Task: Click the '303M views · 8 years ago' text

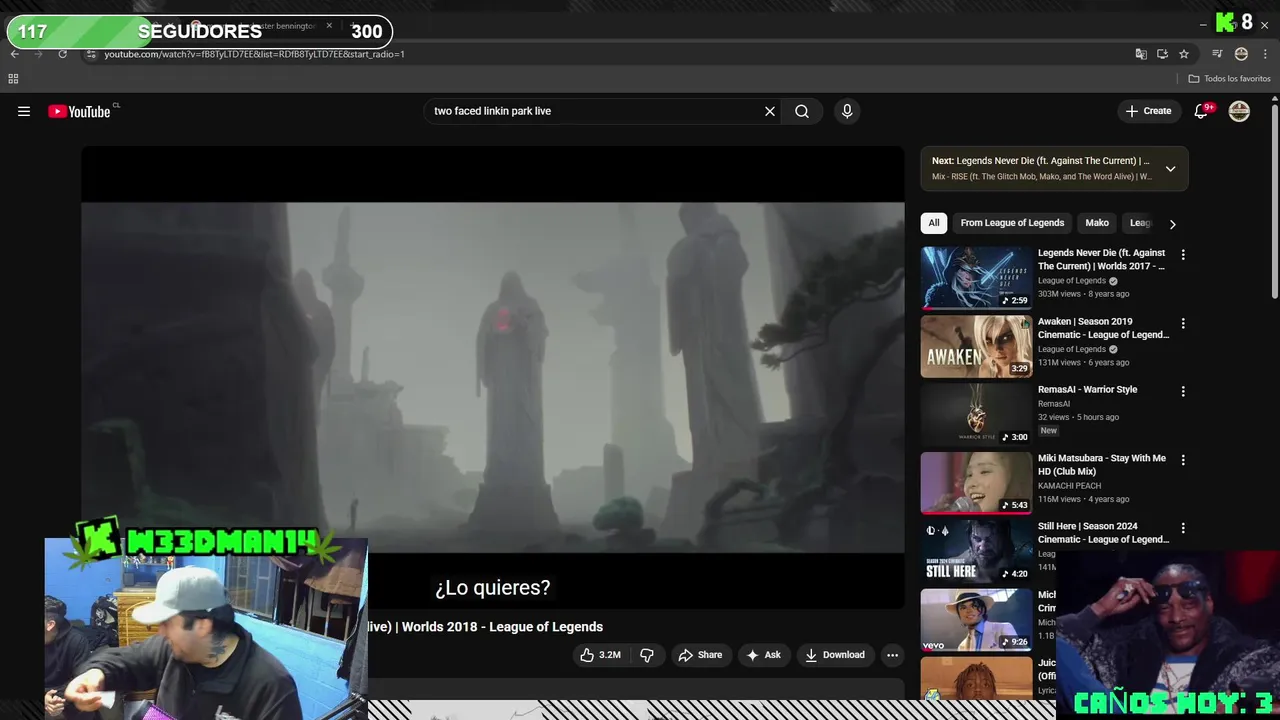Action: [x=1083, y=294]
